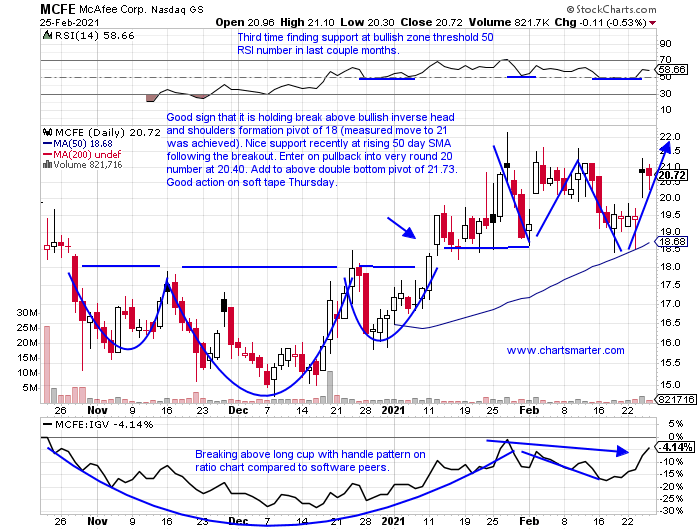The width and height of the screenshot is (700, 530).
Task: Click the Volume 821.7K header value
Action: [x=508, y=22]
